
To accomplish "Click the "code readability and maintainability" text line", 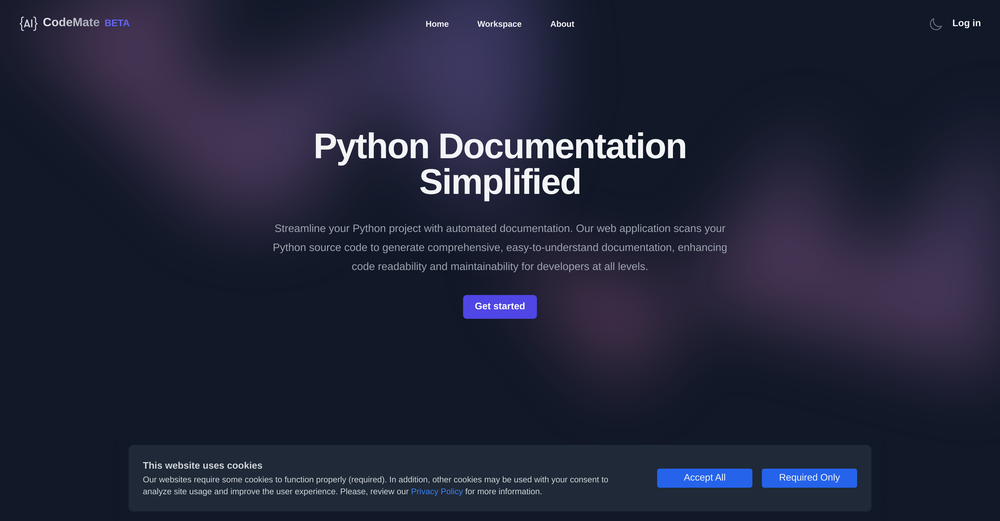I will 500,267.
